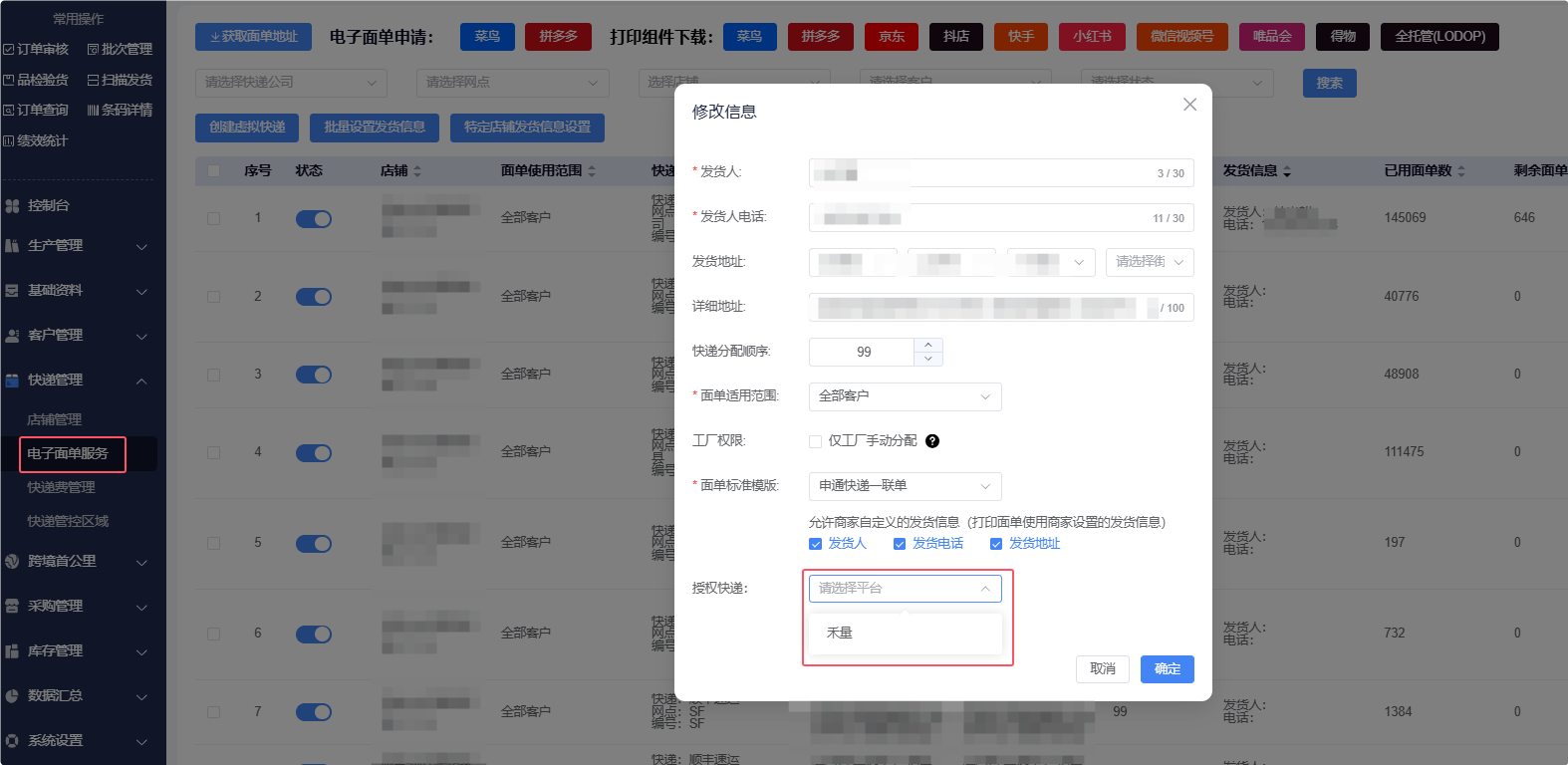Sort by 发货信息 column arrows
1568x765 pixels.
pos(1287,171)
